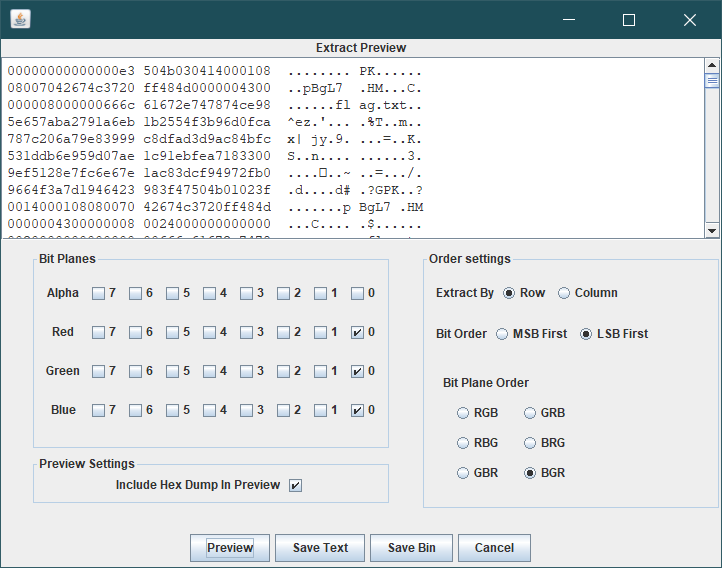Check the Blue bit plane 2 box

(283, 410)
